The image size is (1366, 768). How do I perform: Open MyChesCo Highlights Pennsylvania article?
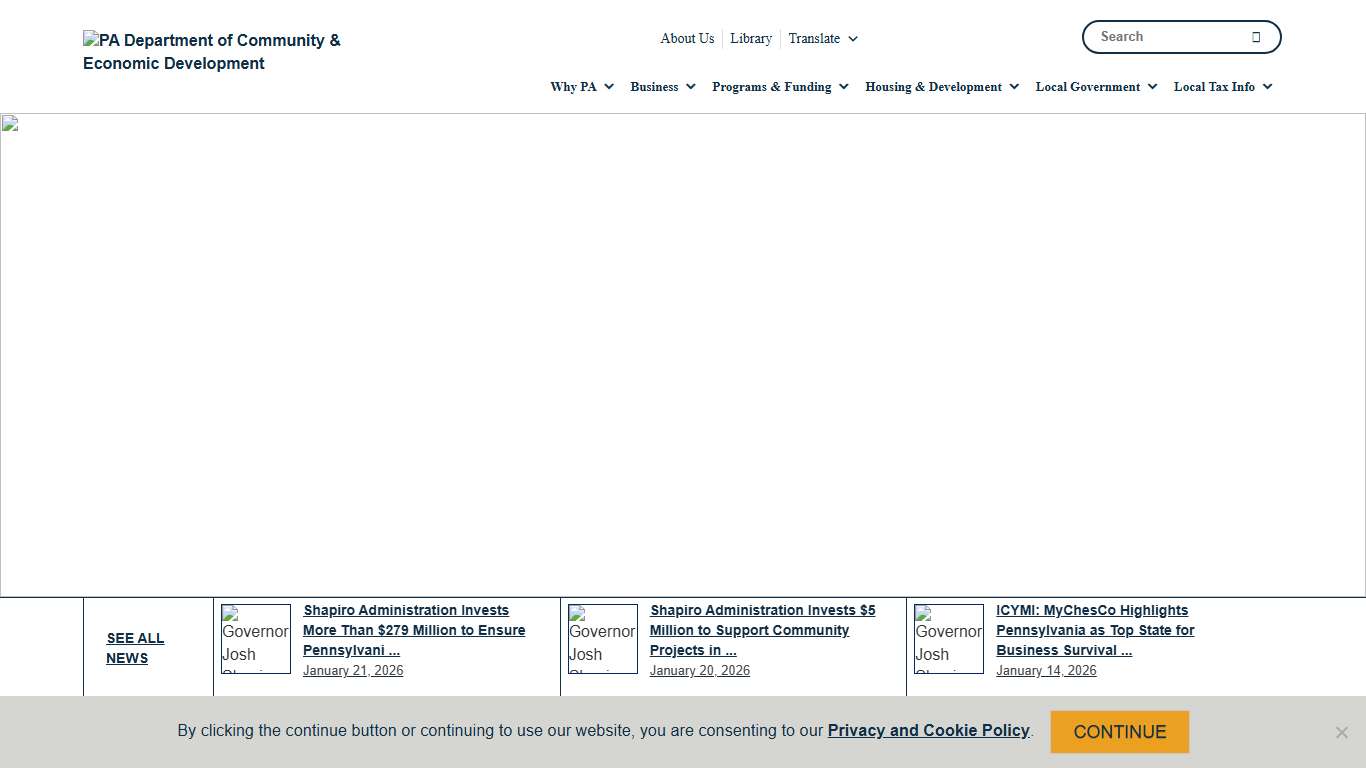click(x=1095, y=630)
